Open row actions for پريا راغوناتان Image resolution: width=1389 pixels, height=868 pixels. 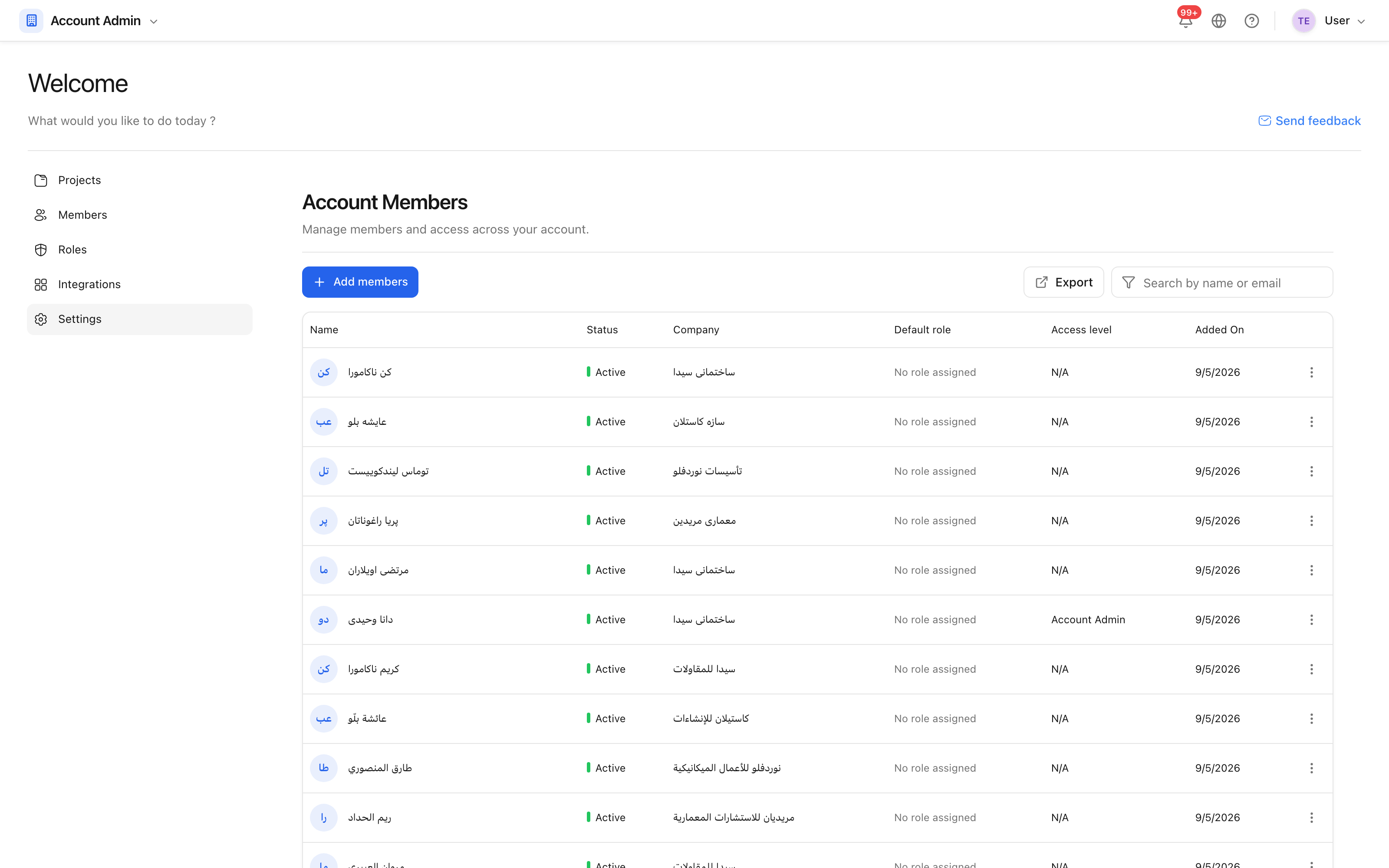tap(1311, 521)
